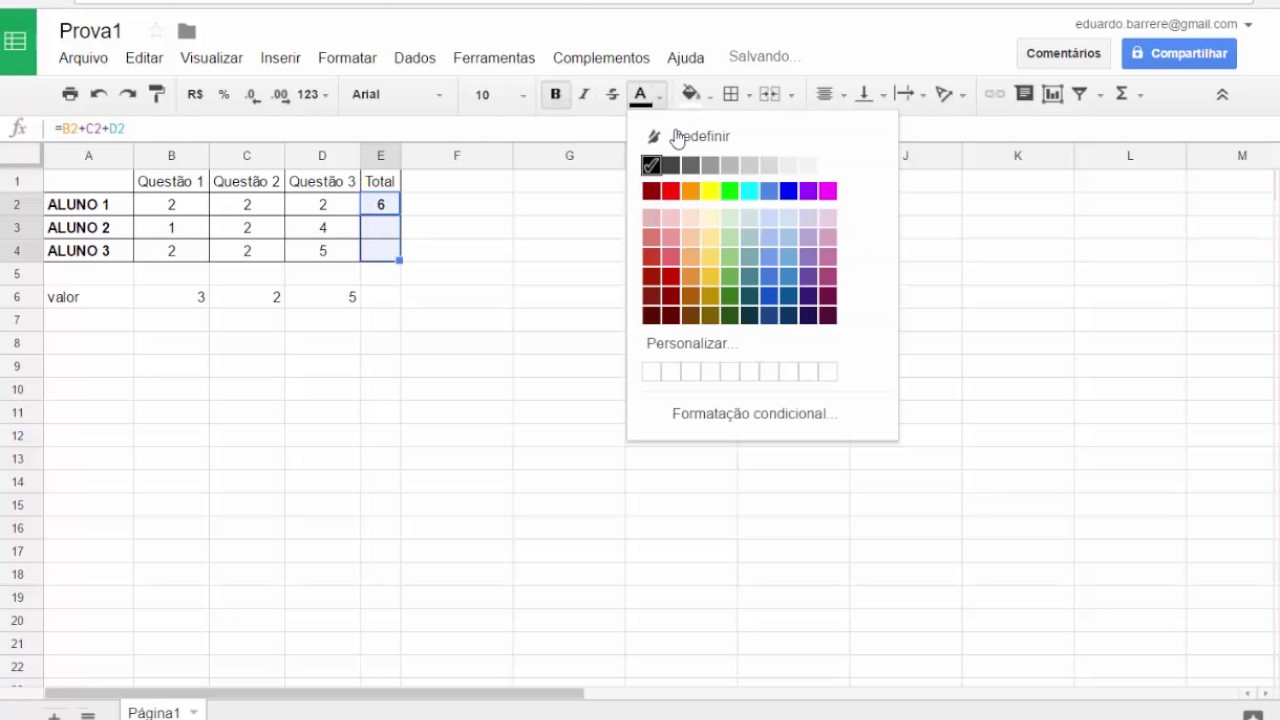Toggle italic formatting
Image resolution: width=1280 pixels, height=720 pixels.
584,94
